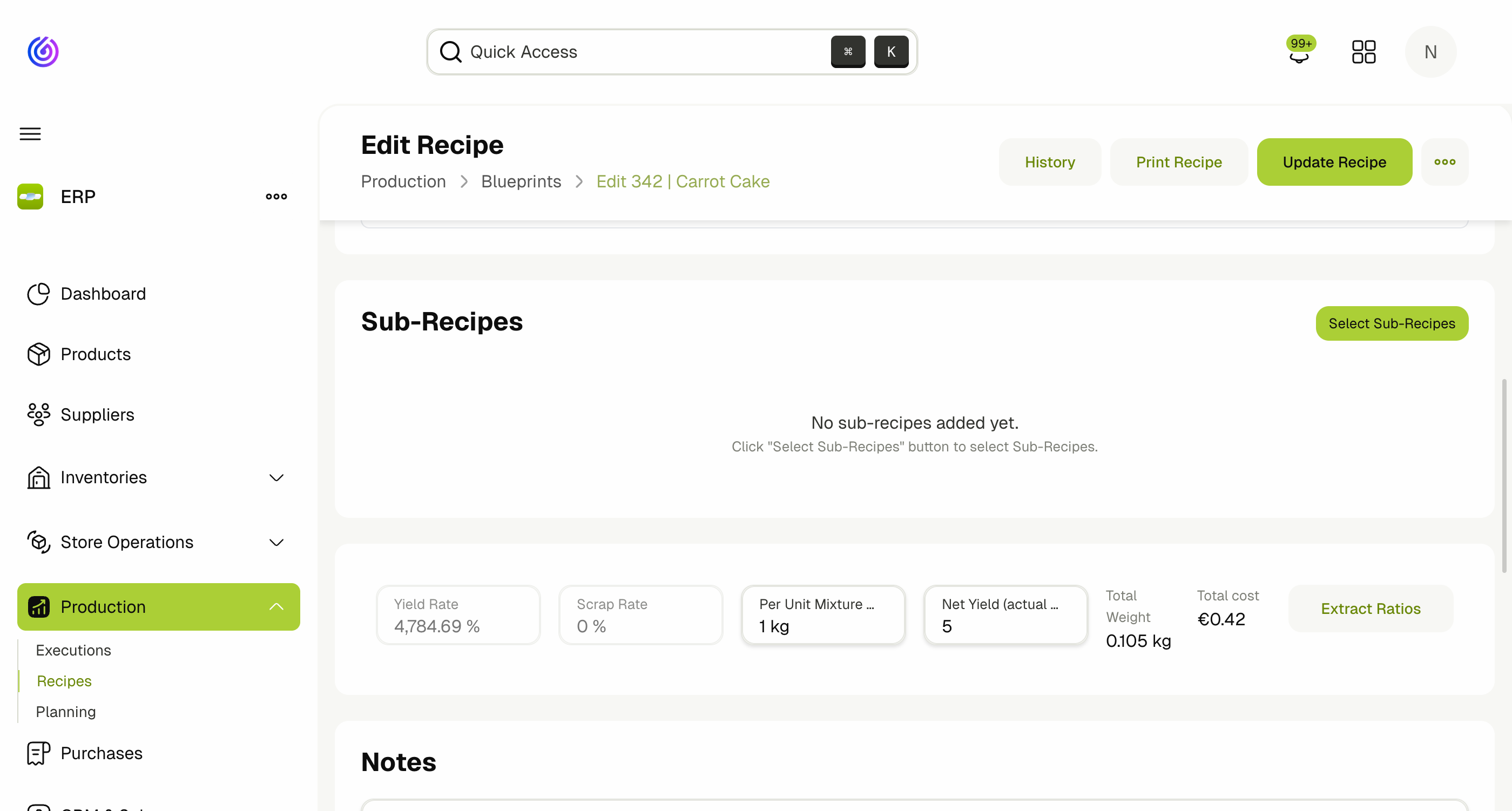Open the ERP workspace options menu
The width and height of the screenshot is (1512, 811).
pos(276,197)
